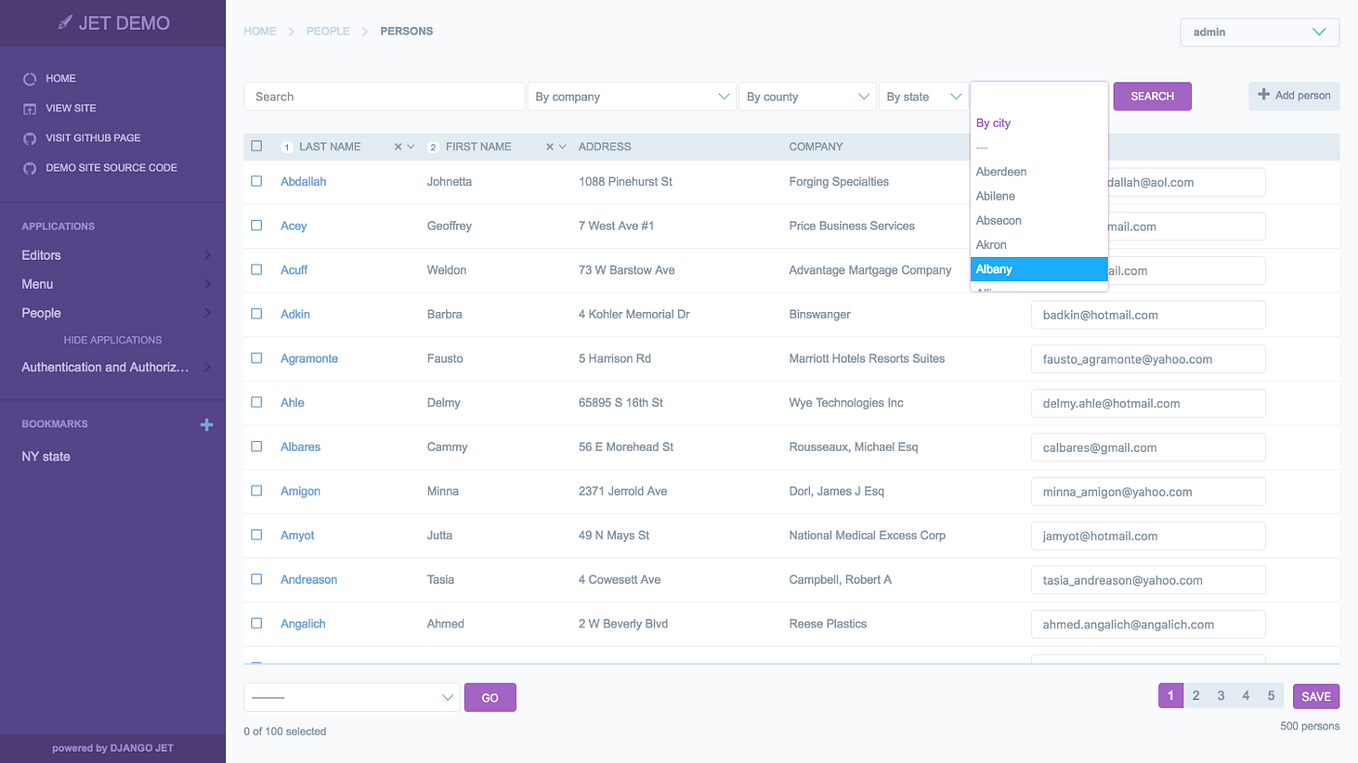The height and width of the screenshot is (763, 1358).
Task: Click into the Search text field
Action: coord(384,97)
